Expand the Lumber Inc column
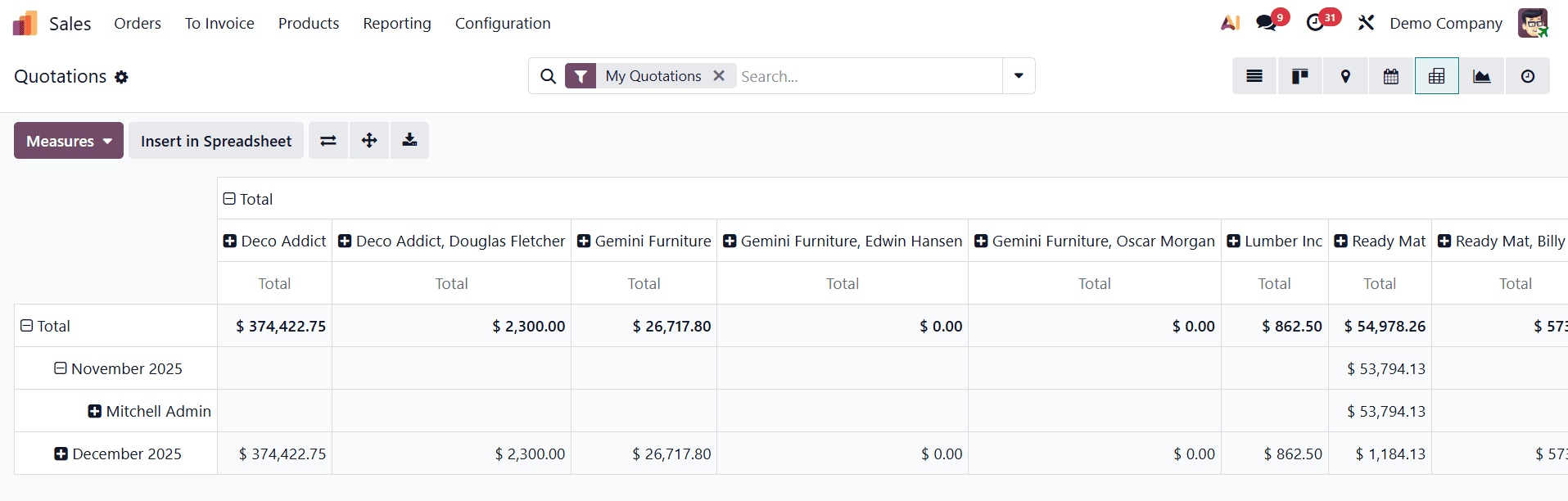The width and height of the screenshot is (1568, 501). 1234,241
